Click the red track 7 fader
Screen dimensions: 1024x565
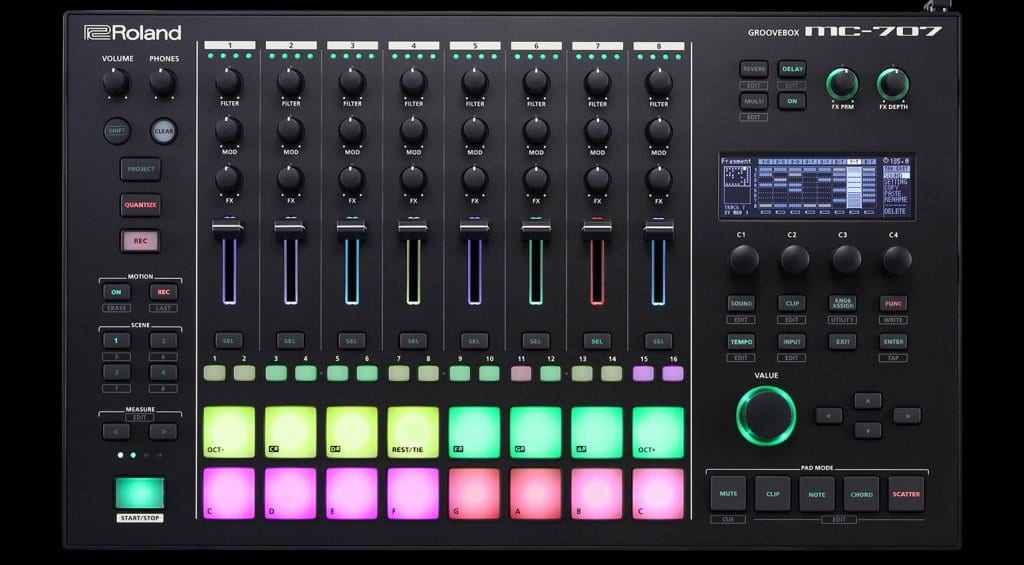pos(597,227)
